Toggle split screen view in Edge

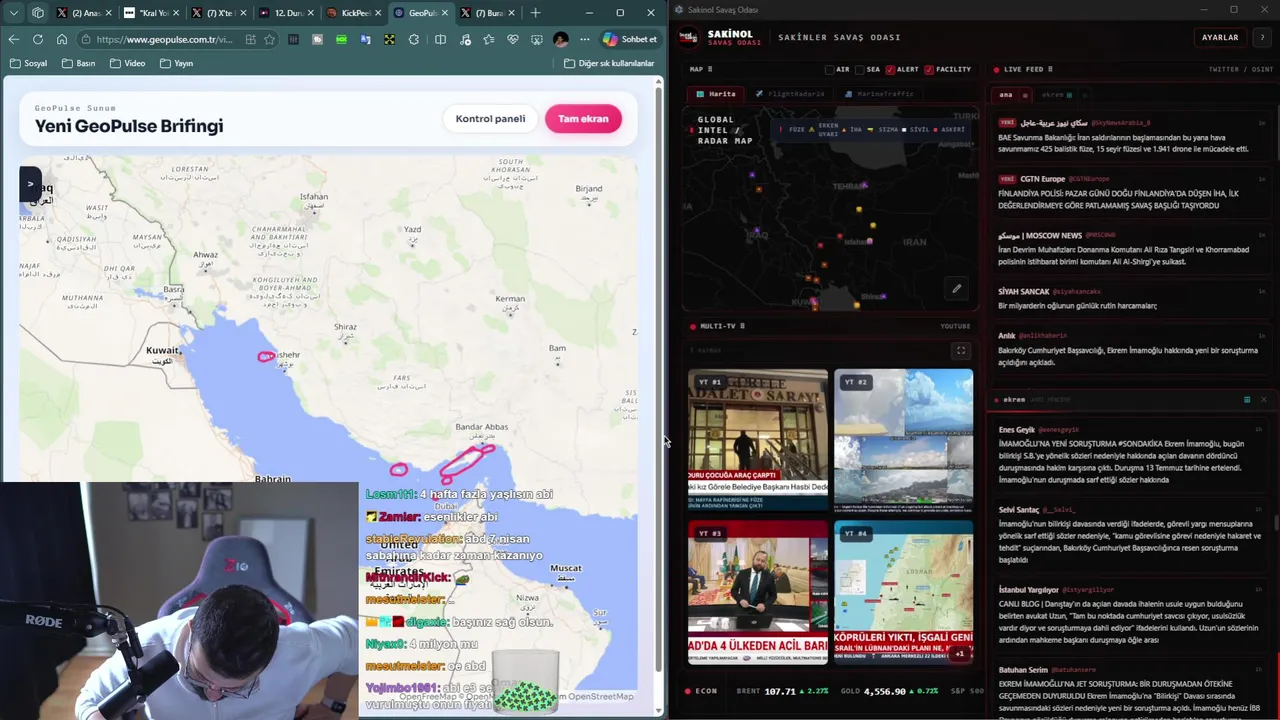tap(440, 39)
